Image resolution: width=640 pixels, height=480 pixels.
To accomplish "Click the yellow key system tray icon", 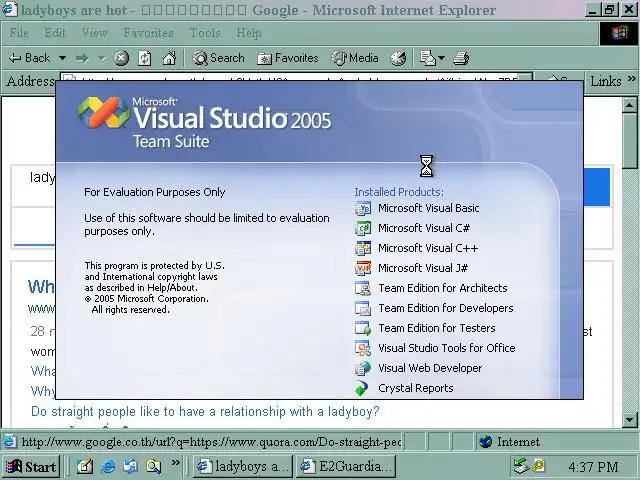I will [x=539, y=466].
